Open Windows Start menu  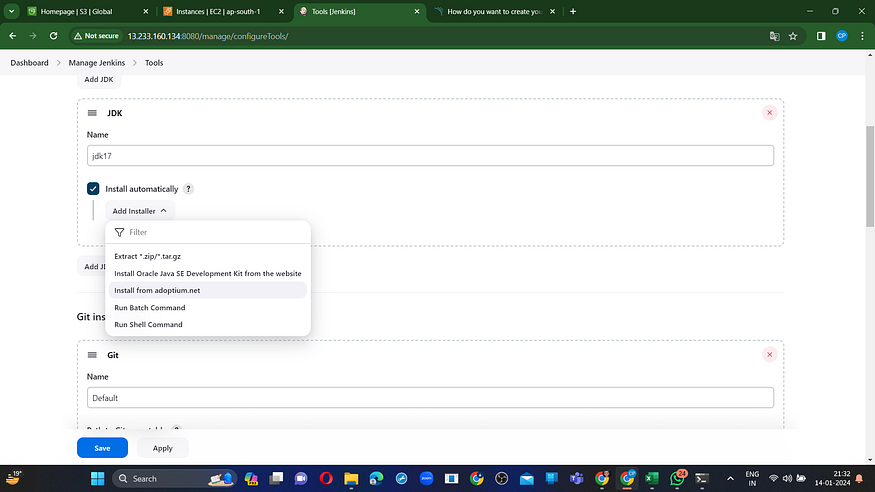(x=98, y=479)
